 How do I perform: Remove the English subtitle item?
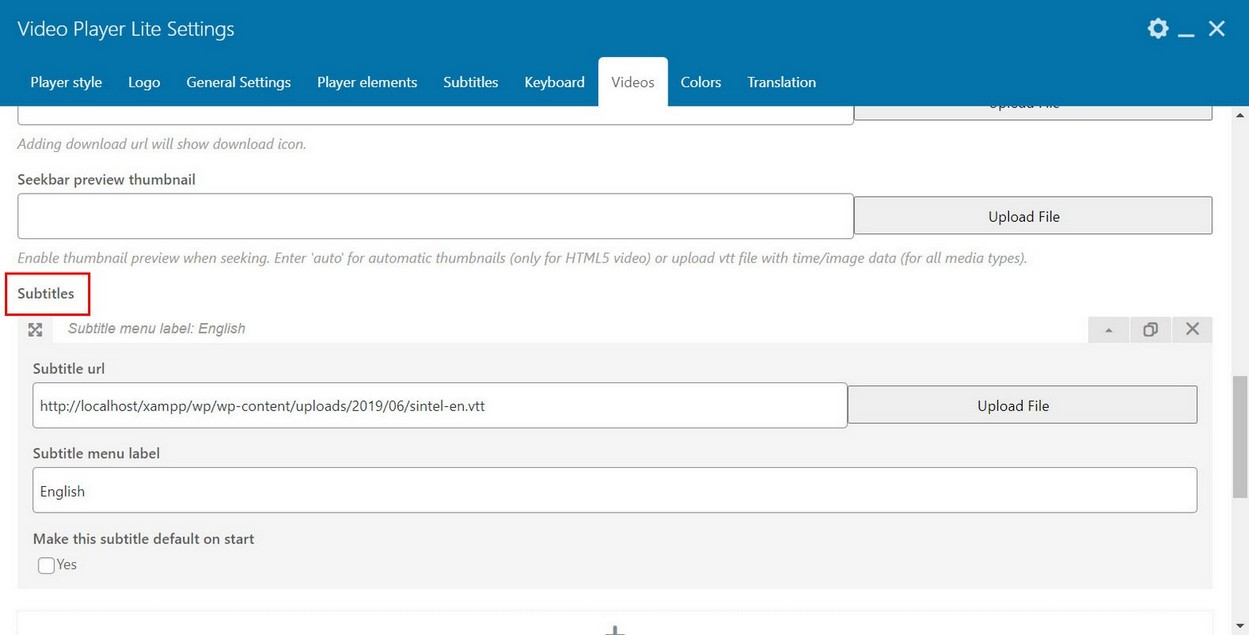1192,329
